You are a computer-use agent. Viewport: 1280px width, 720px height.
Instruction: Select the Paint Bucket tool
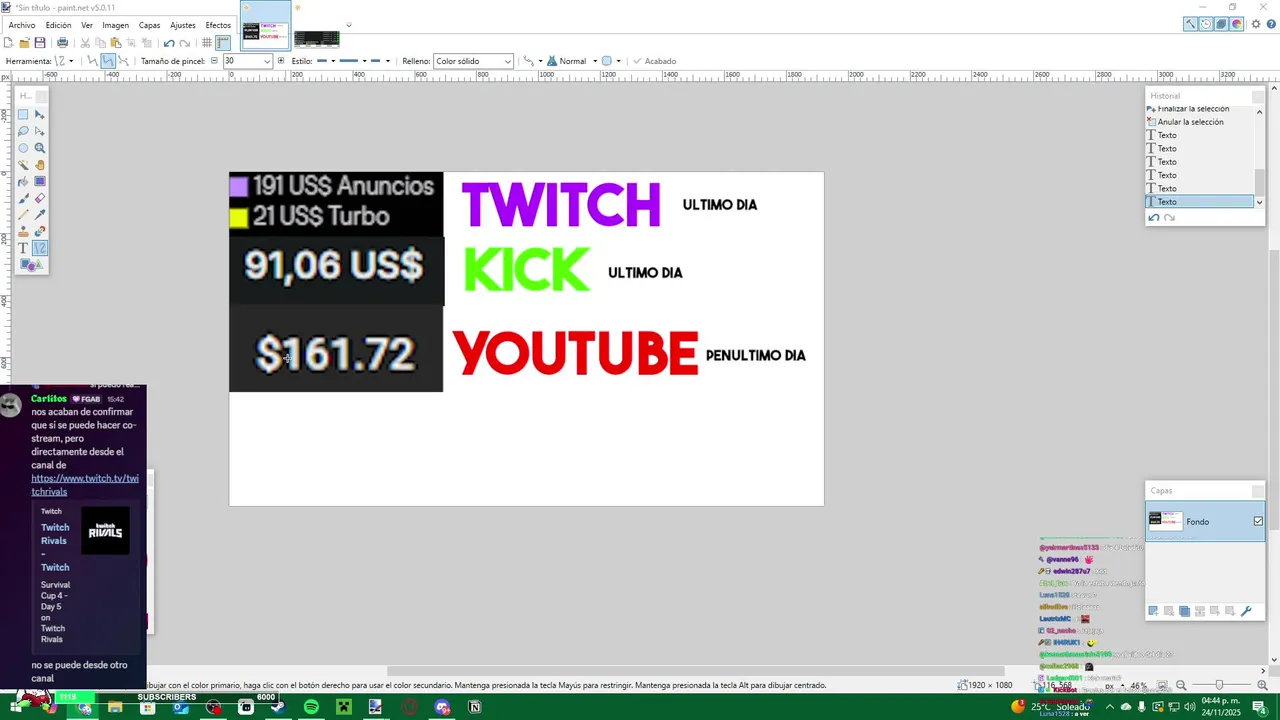coord(23,181)
